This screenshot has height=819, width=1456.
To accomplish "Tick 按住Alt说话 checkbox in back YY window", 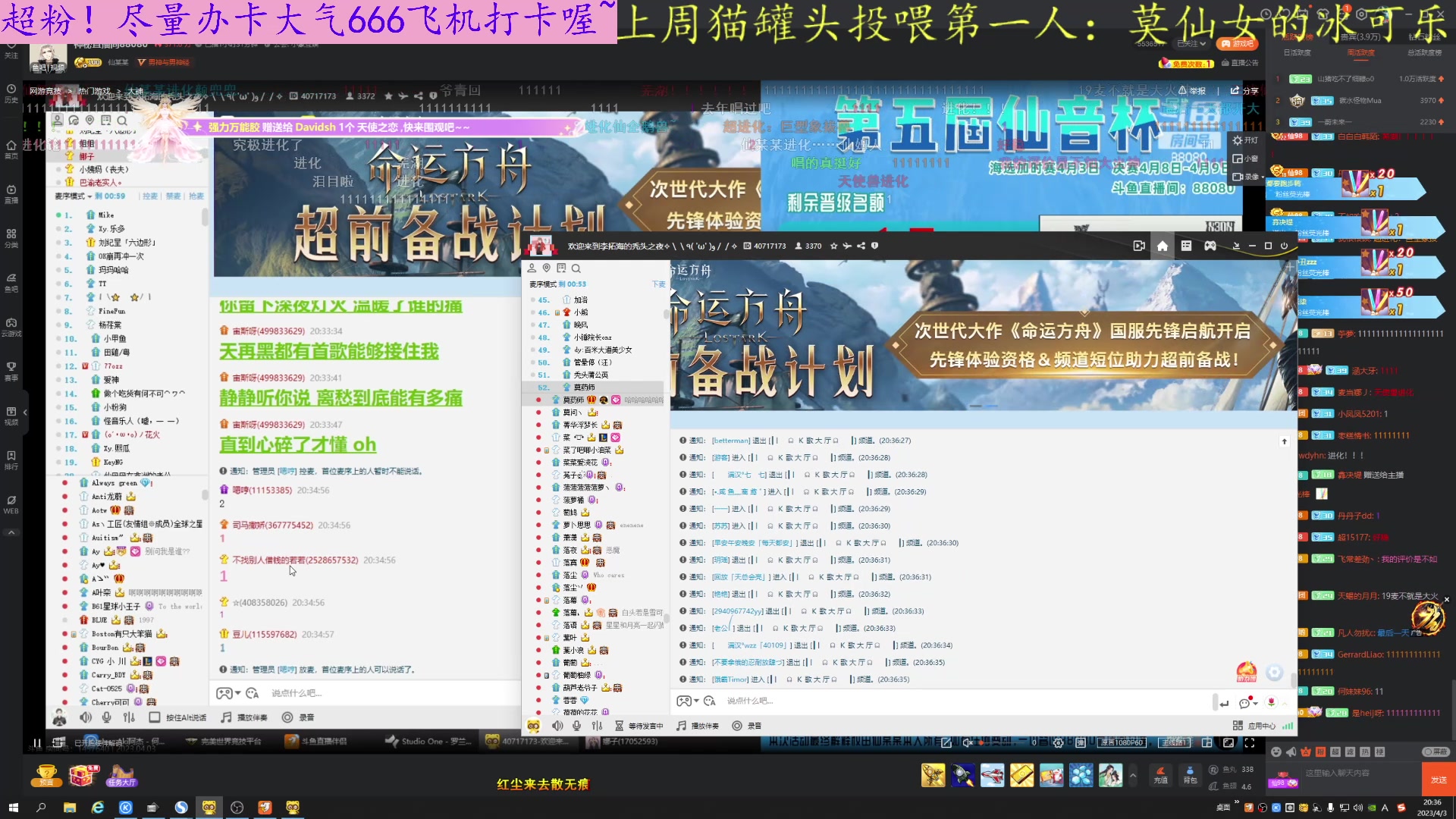I will click(154, 717).
